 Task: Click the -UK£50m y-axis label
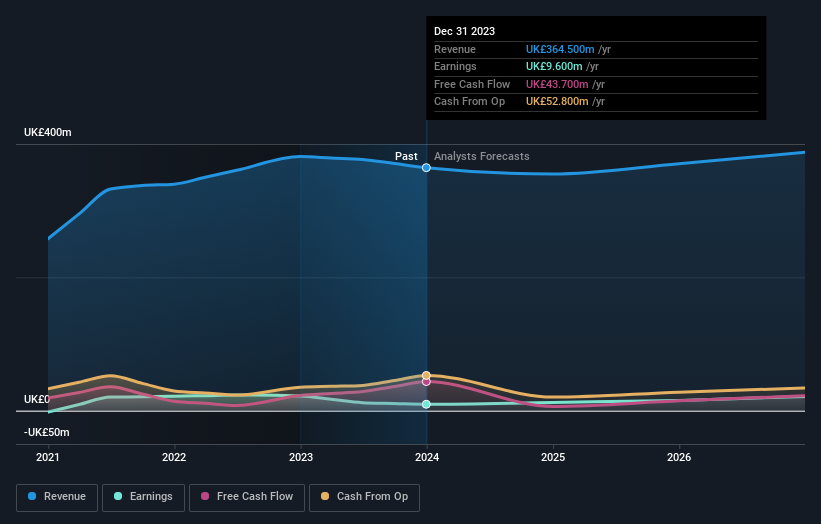pos(47,432)
